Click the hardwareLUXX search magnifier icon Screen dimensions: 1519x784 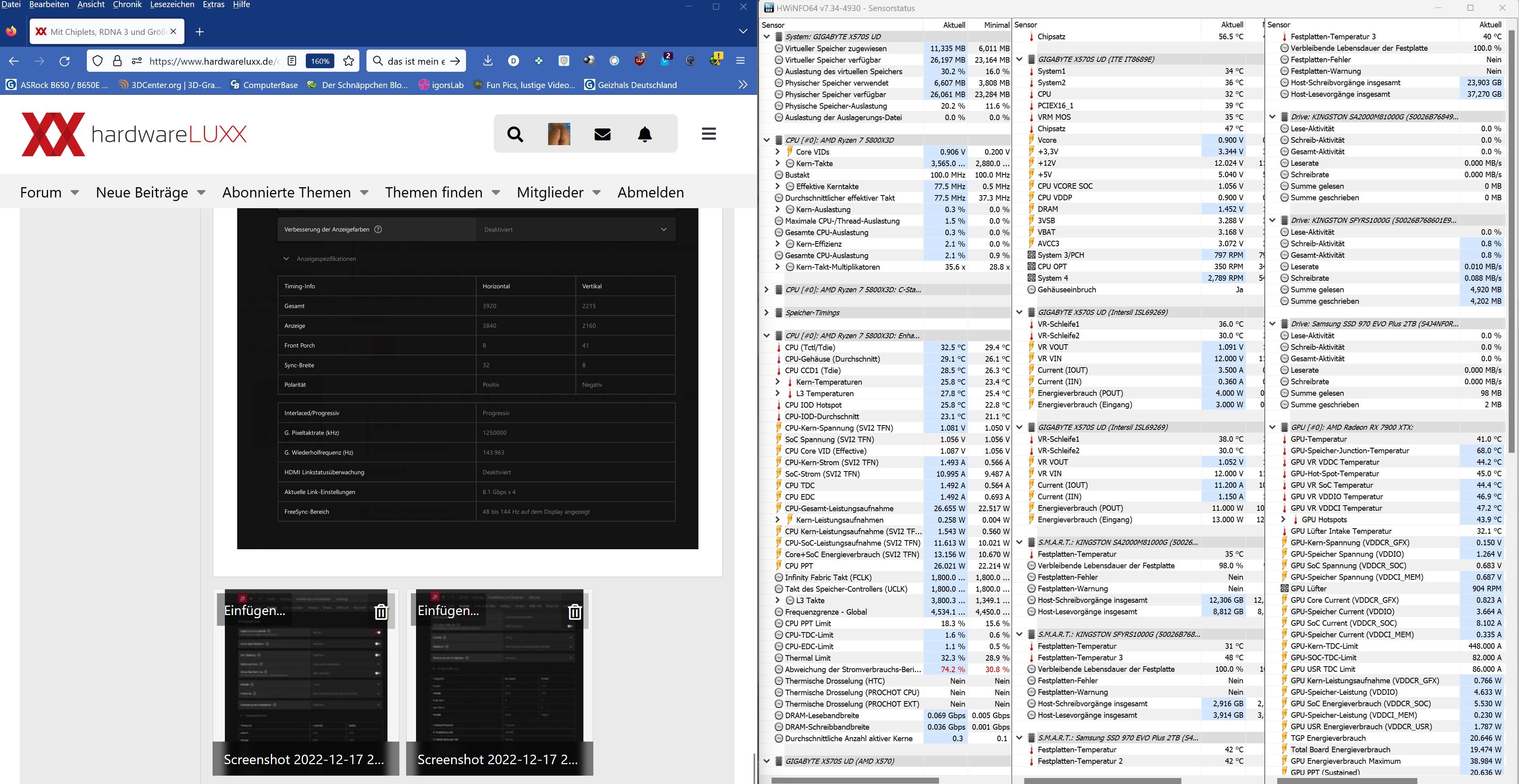pyautogui.click(x=515, y=134)
